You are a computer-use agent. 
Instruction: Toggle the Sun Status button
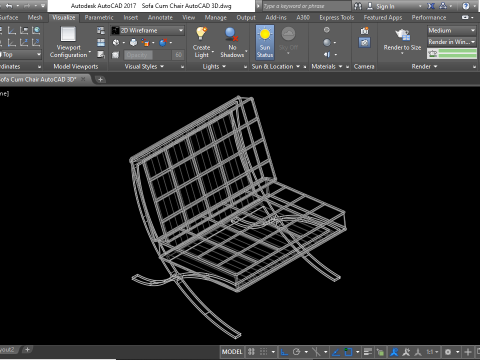point(265,42)
